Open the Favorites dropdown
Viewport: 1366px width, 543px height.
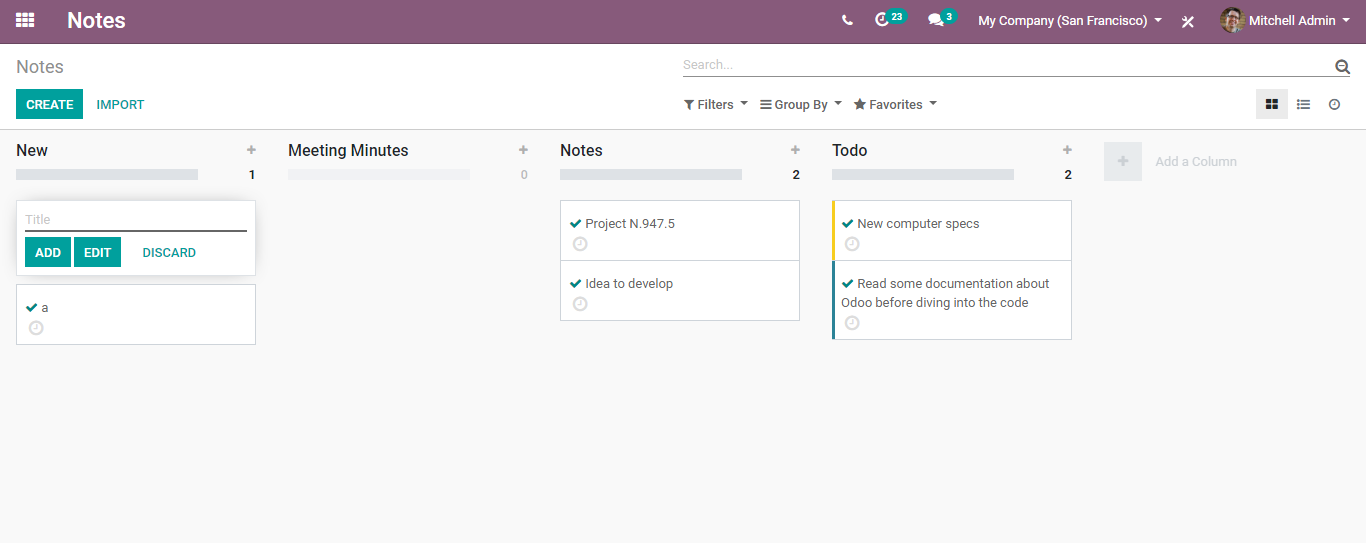click(895, 104)
